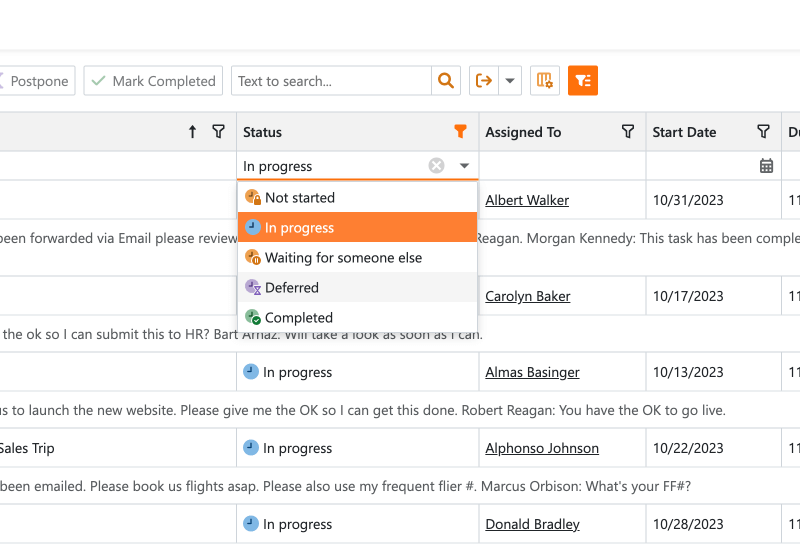Expand the export options dropdown arrow

pos(510,81)
